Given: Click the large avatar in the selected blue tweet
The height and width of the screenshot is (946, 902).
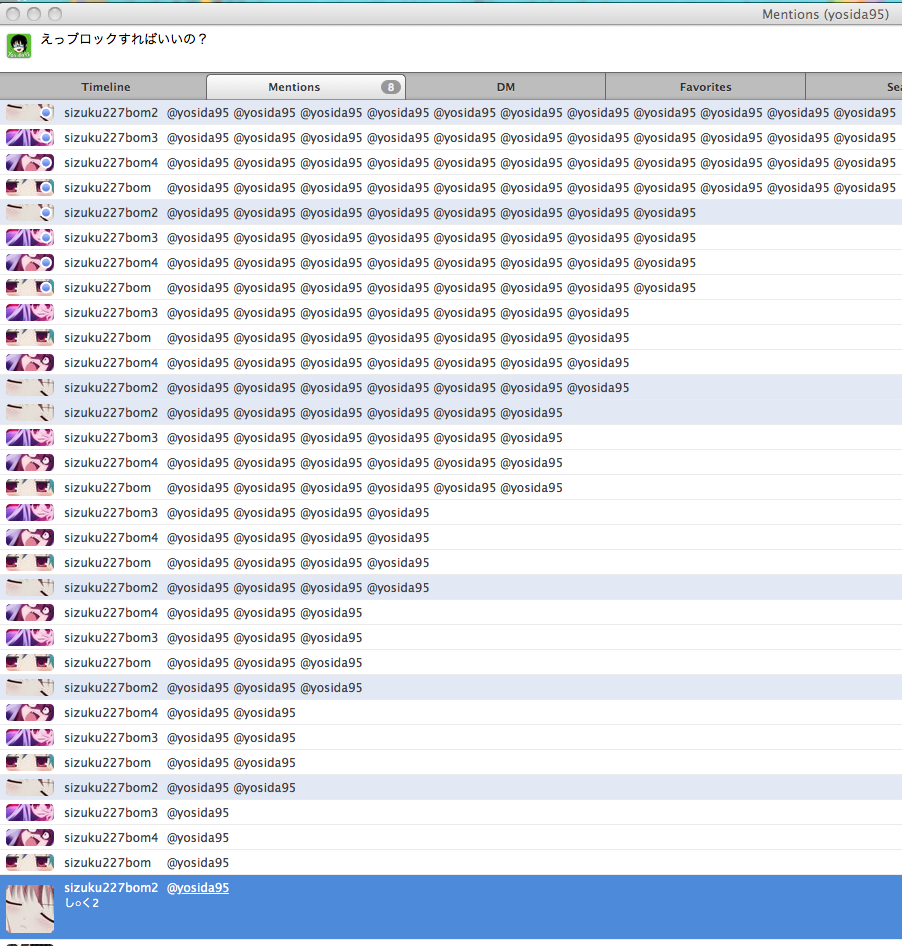Looking at the screenshot, I should tap(30, 908).
